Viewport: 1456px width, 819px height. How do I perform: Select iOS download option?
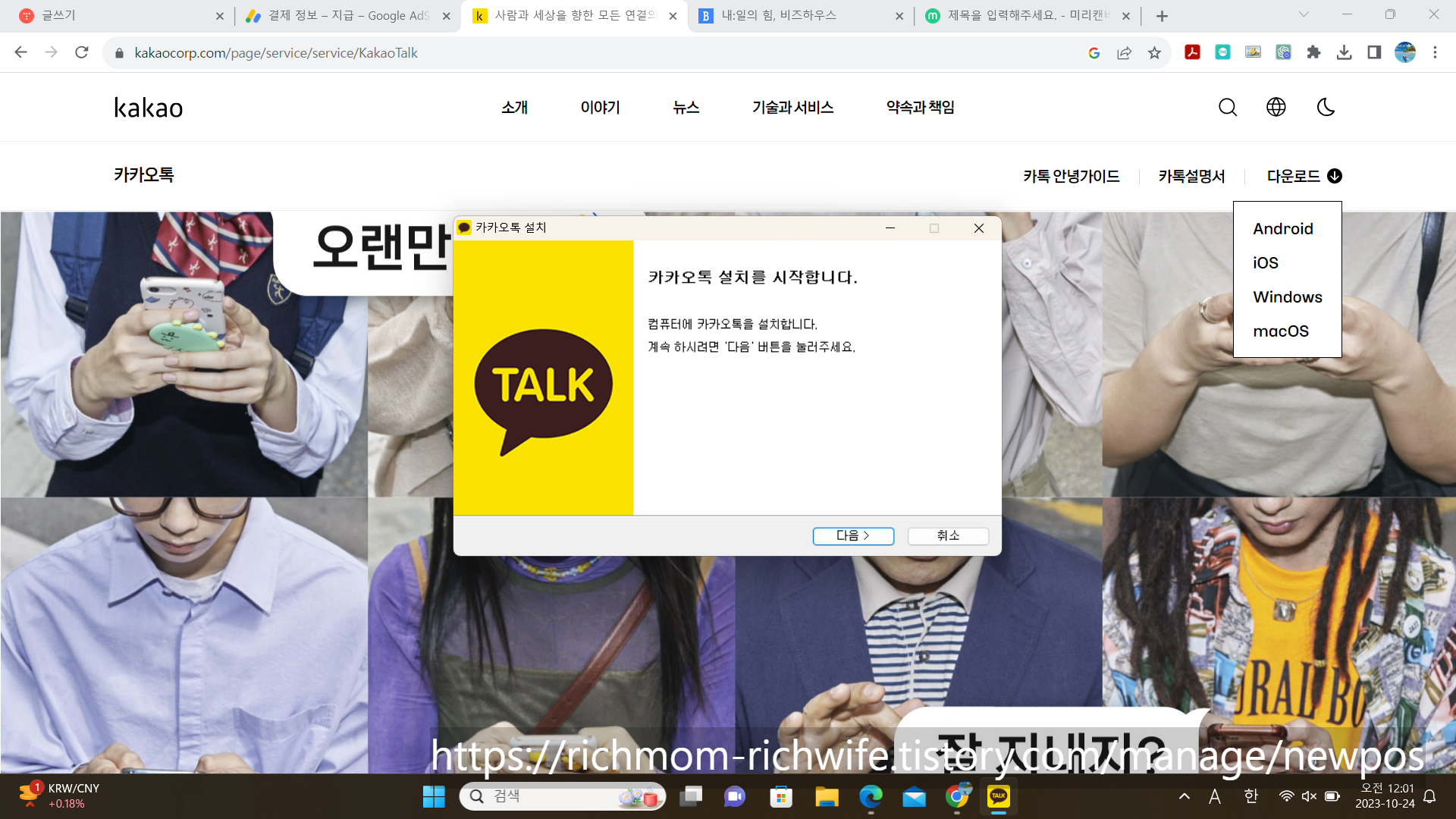click(x=1265, y=262)
